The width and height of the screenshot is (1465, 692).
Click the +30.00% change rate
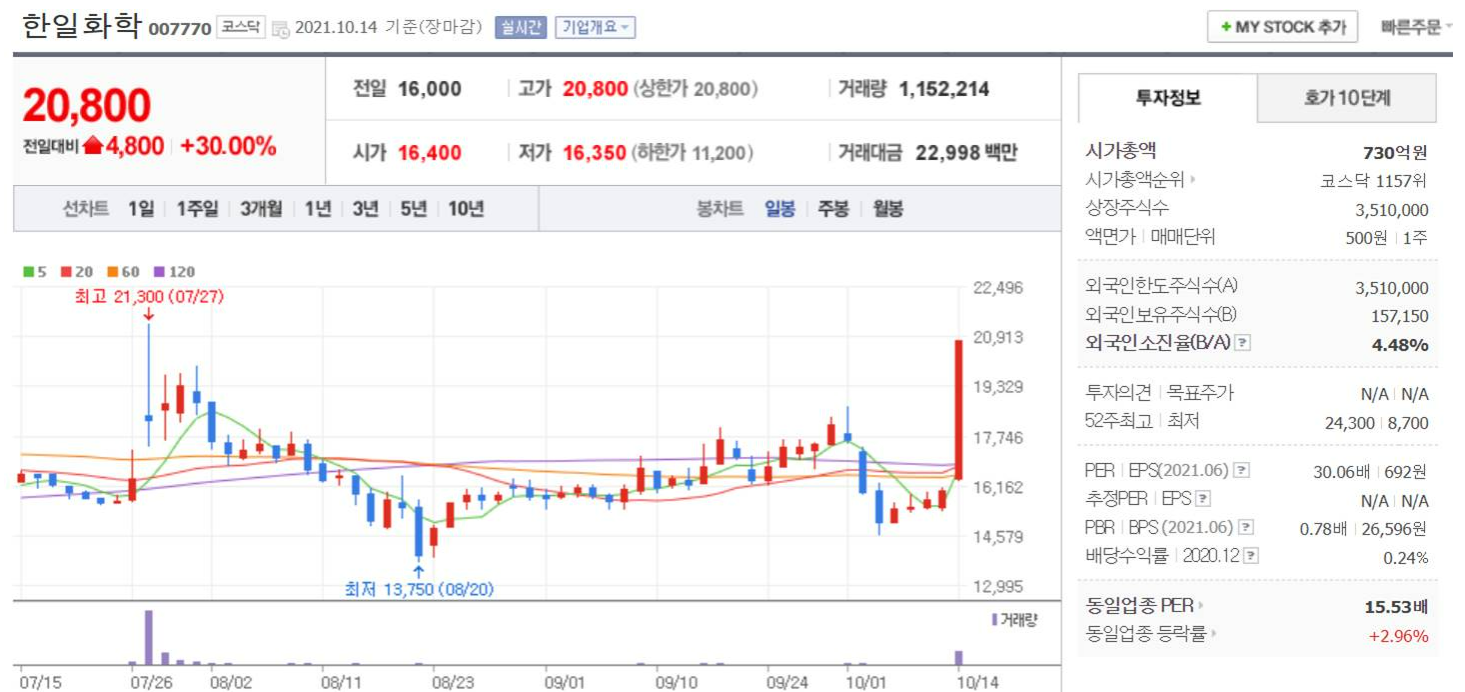(x=228, y=146)
